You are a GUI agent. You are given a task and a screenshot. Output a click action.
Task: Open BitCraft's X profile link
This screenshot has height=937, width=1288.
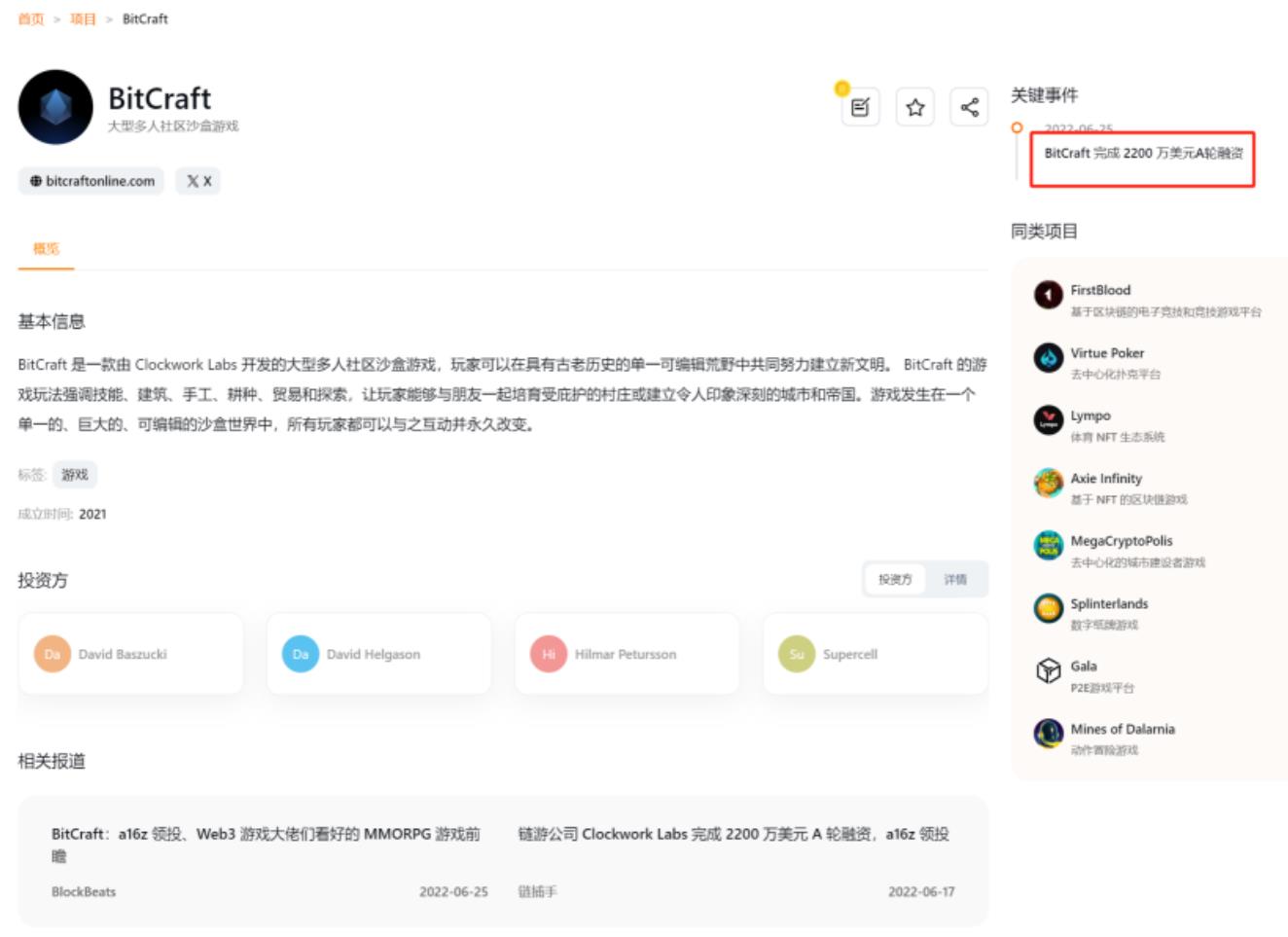198,181
